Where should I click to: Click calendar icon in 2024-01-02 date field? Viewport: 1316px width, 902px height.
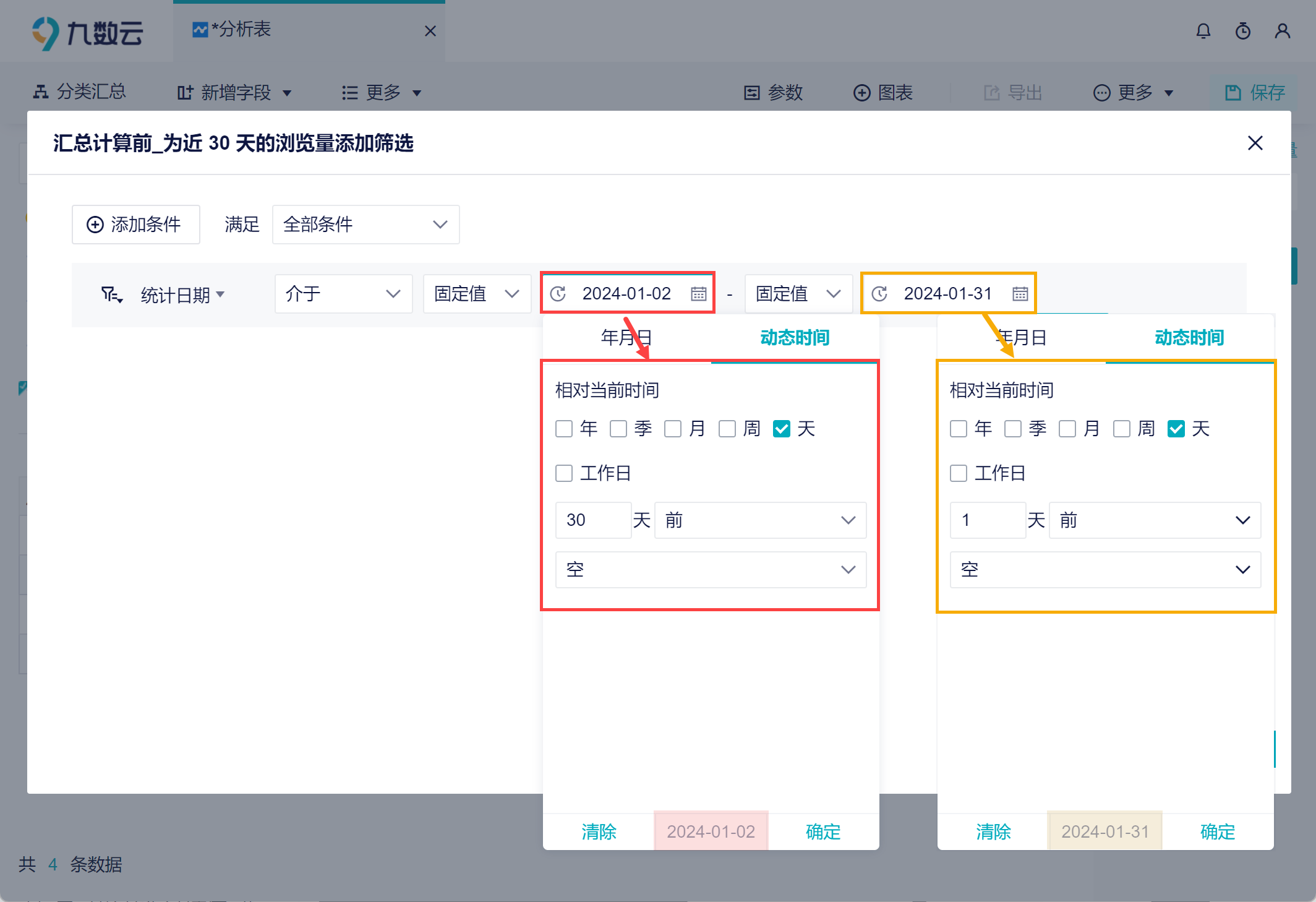click(698, 293)
